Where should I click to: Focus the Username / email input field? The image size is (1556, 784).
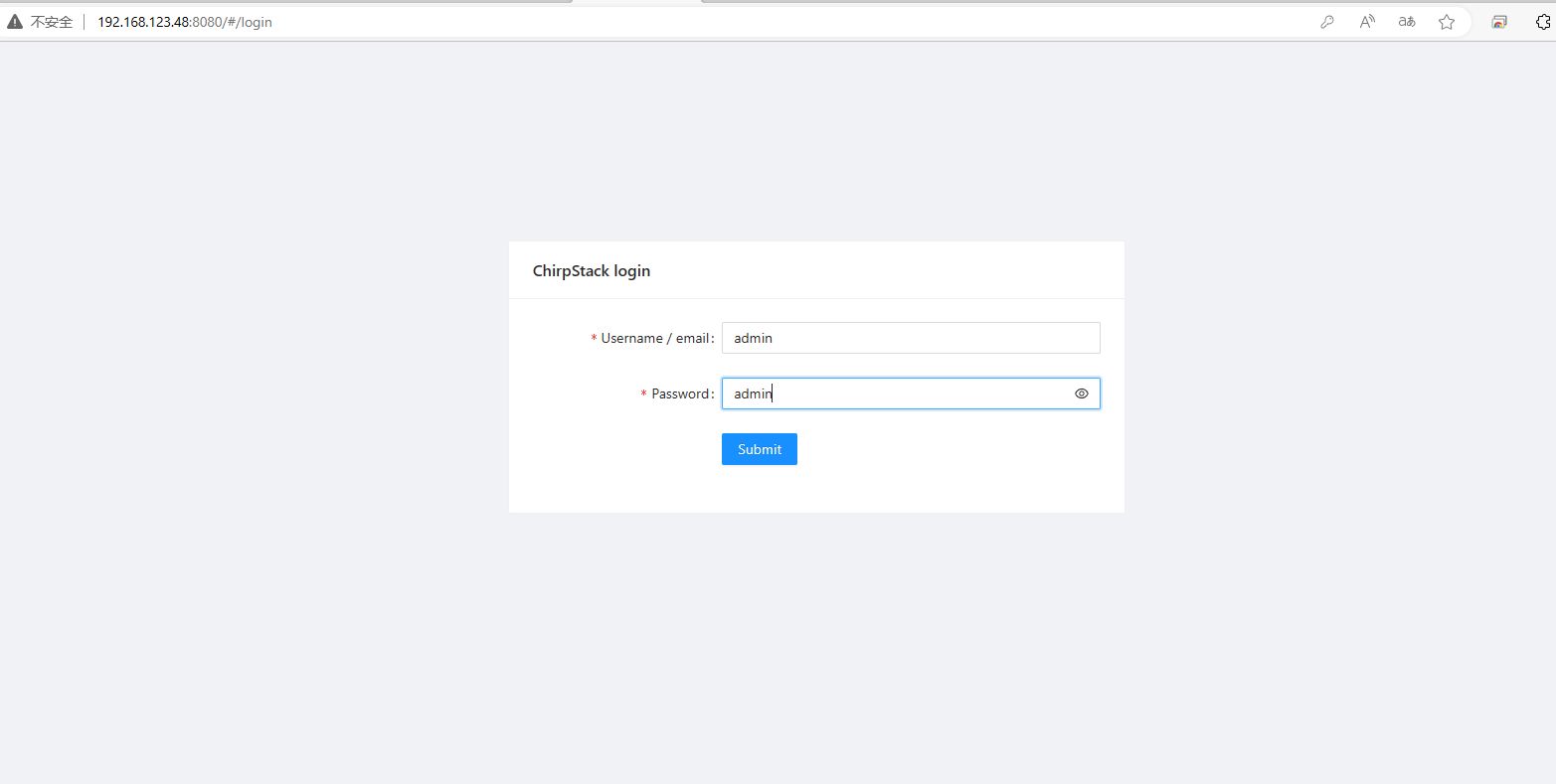point(911,338)
